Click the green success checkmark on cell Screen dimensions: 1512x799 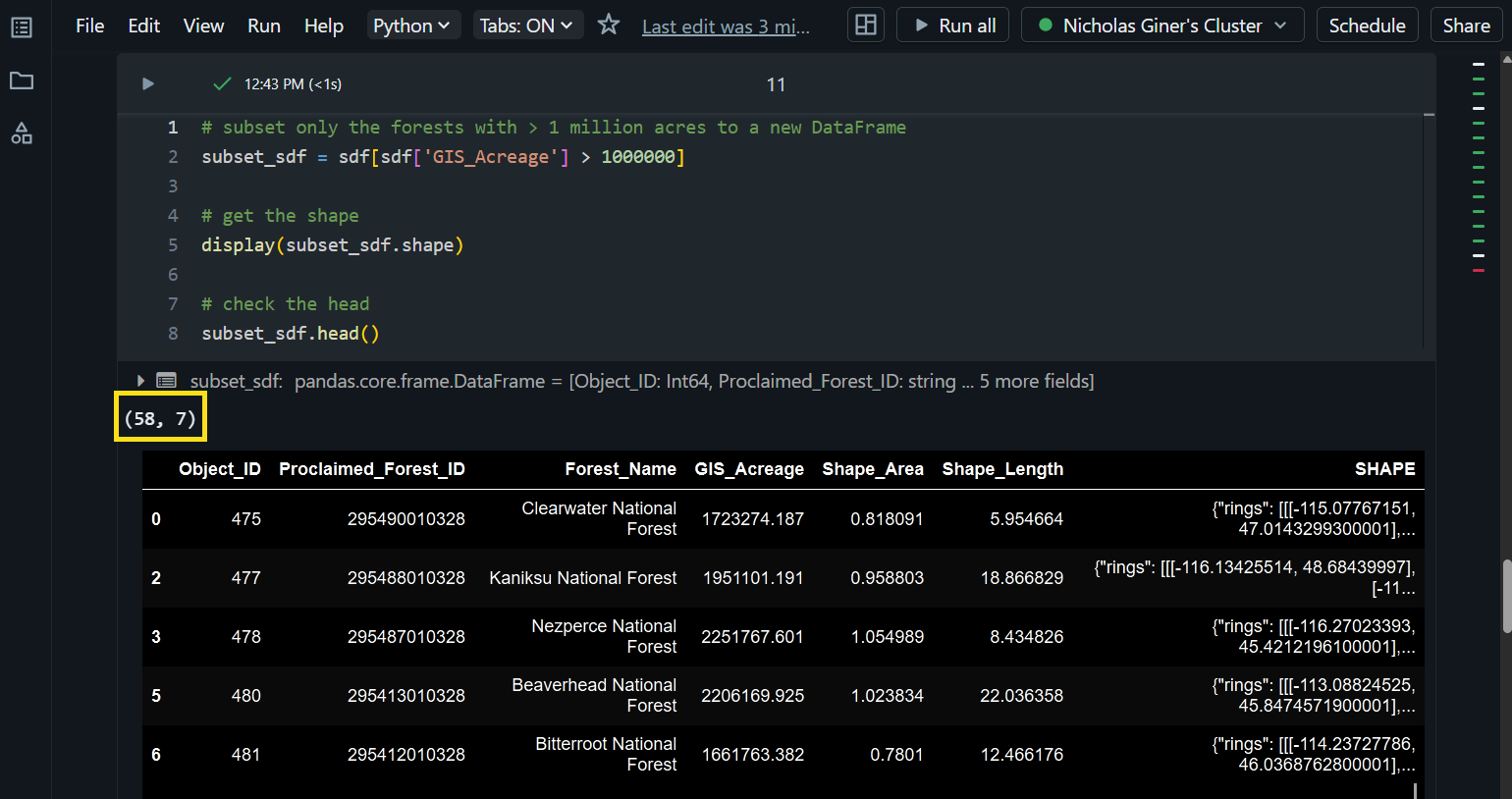223,84
